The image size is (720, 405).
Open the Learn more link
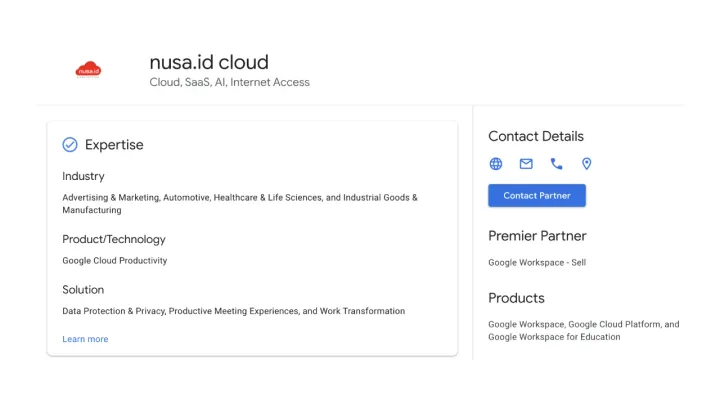85,339
